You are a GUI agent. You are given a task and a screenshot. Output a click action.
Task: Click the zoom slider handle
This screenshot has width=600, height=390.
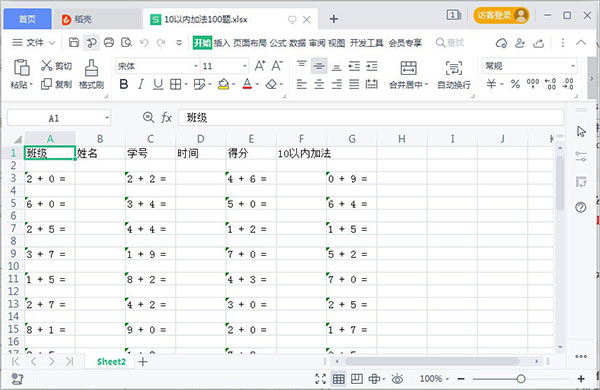[520, 379]
